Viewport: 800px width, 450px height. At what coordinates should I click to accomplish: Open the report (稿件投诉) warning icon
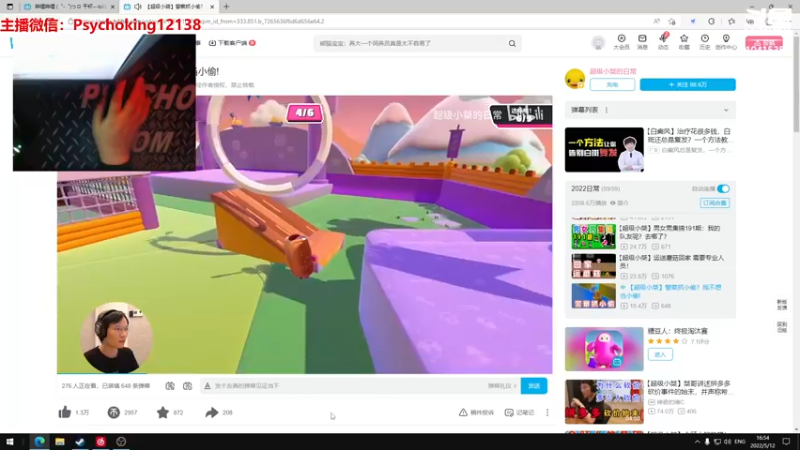[463, 412]
